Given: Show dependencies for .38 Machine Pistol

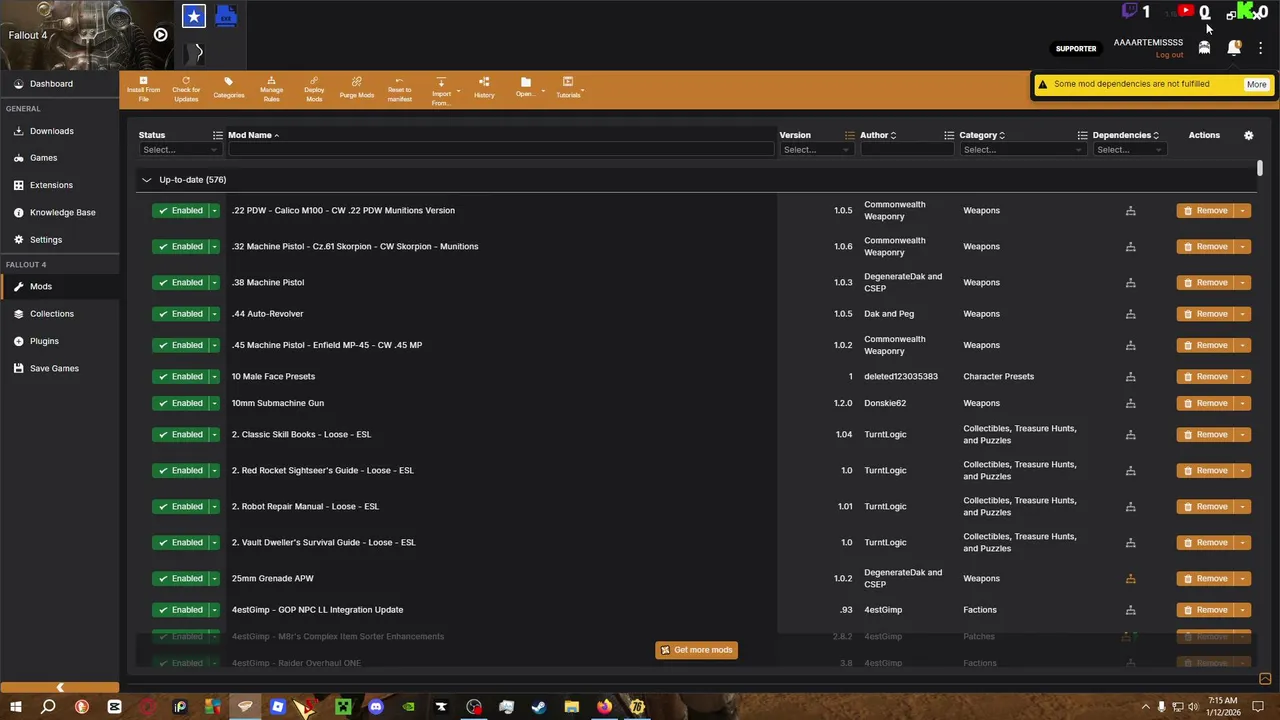Looking at the screenshot, I should pyautogui.click(x=1131, y=283).
